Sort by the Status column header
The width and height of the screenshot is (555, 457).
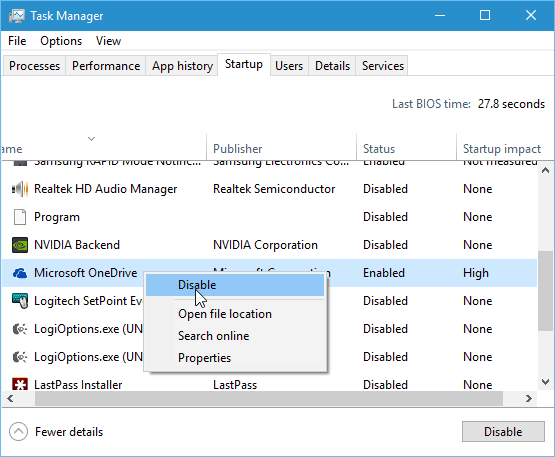[x=406, y=147]
